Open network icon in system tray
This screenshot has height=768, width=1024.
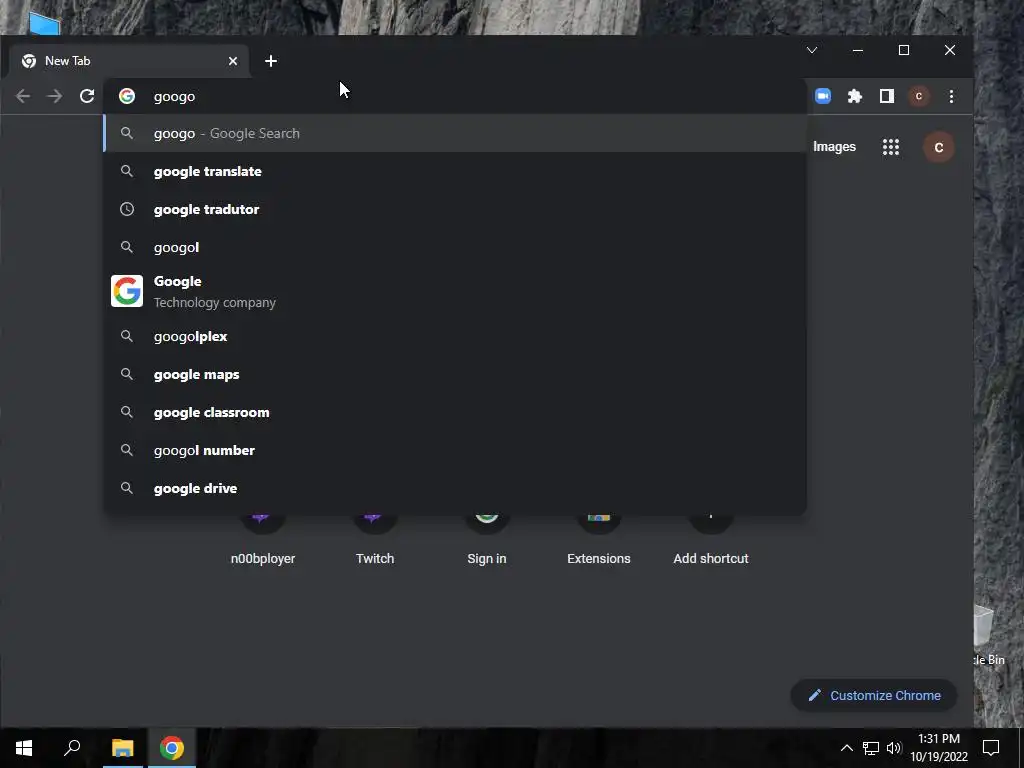[x=871, y=748]
